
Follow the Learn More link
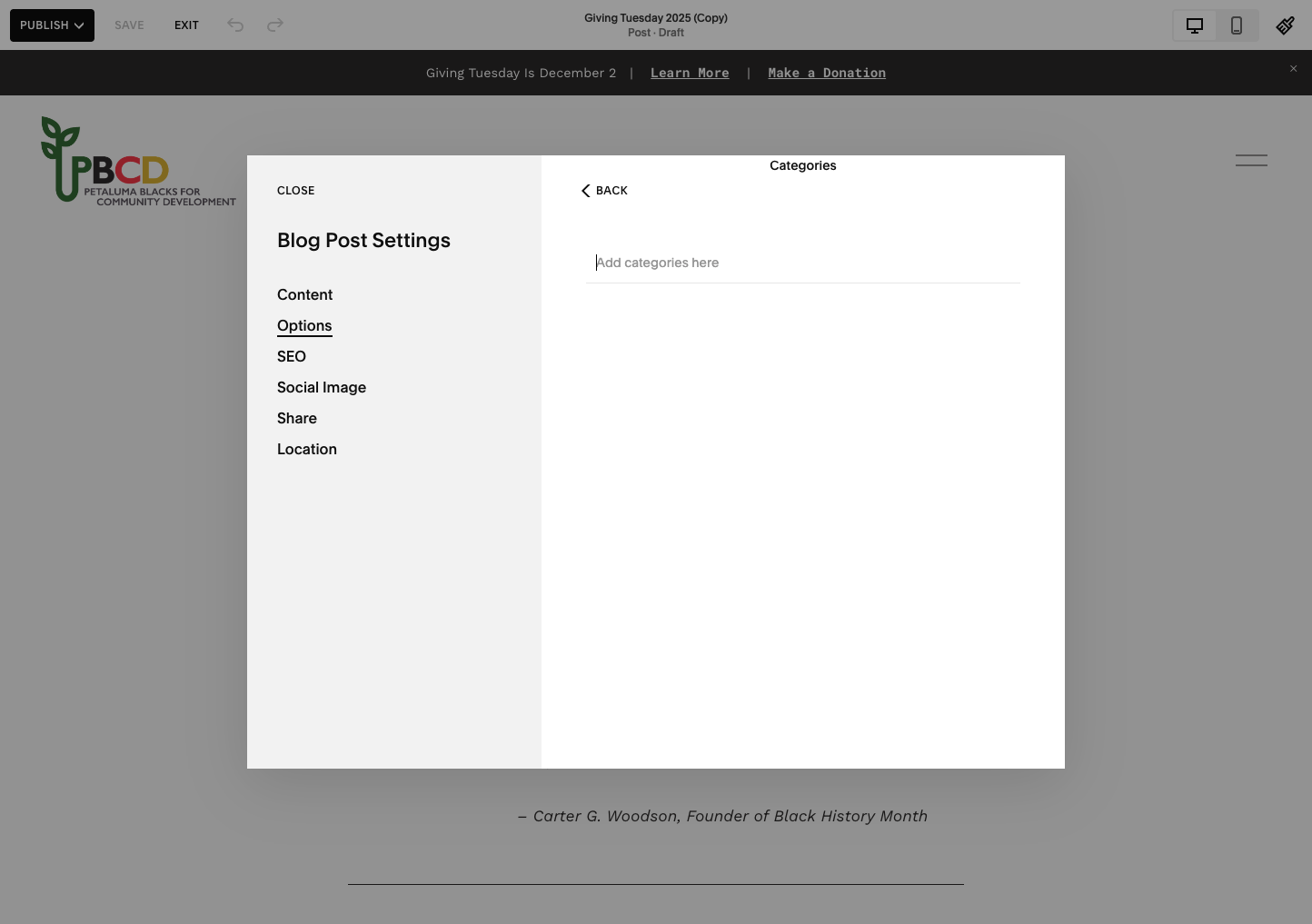click(690, 73)
